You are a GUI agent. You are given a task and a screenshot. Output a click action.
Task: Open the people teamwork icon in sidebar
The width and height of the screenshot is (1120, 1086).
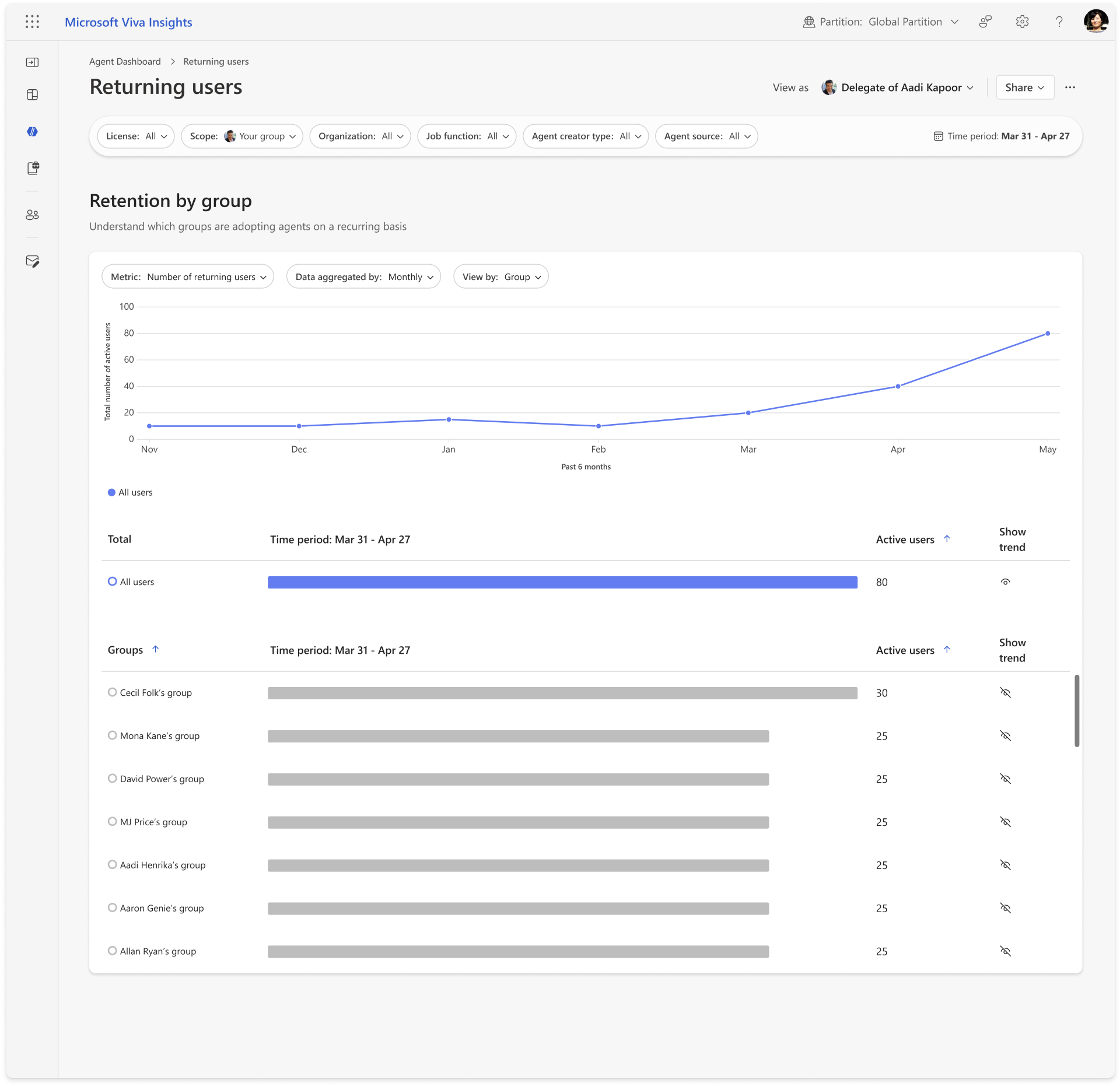(33, 214)
